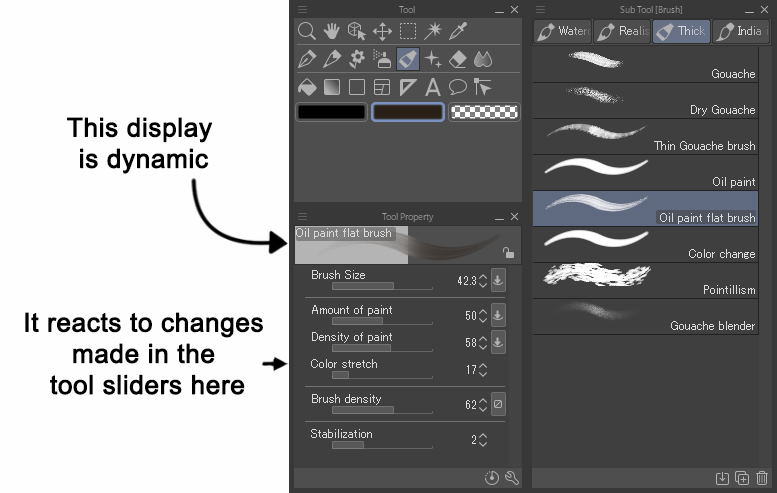Toggle the lock icon in Tool Property
The width and height of the screenshot is (777, 493).
(508, 254)
